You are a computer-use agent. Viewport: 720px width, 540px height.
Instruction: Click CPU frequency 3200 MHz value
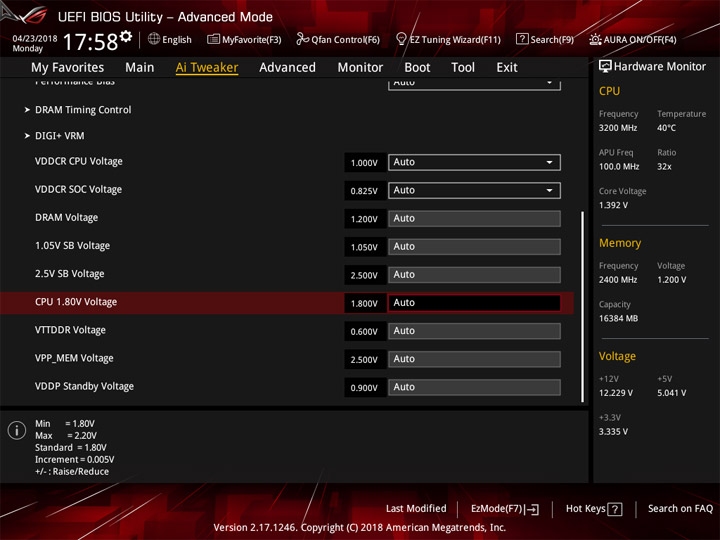click(618, 128)
